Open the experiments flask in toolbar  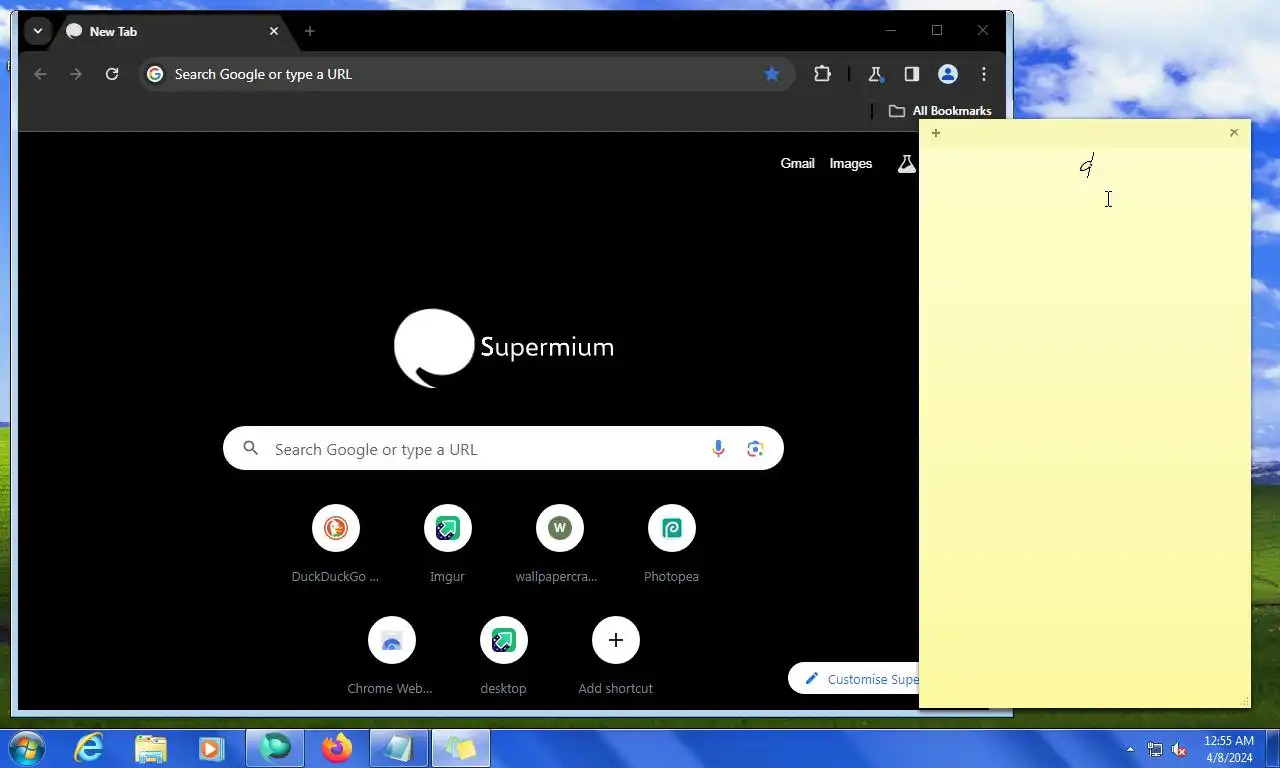[875, 74]
